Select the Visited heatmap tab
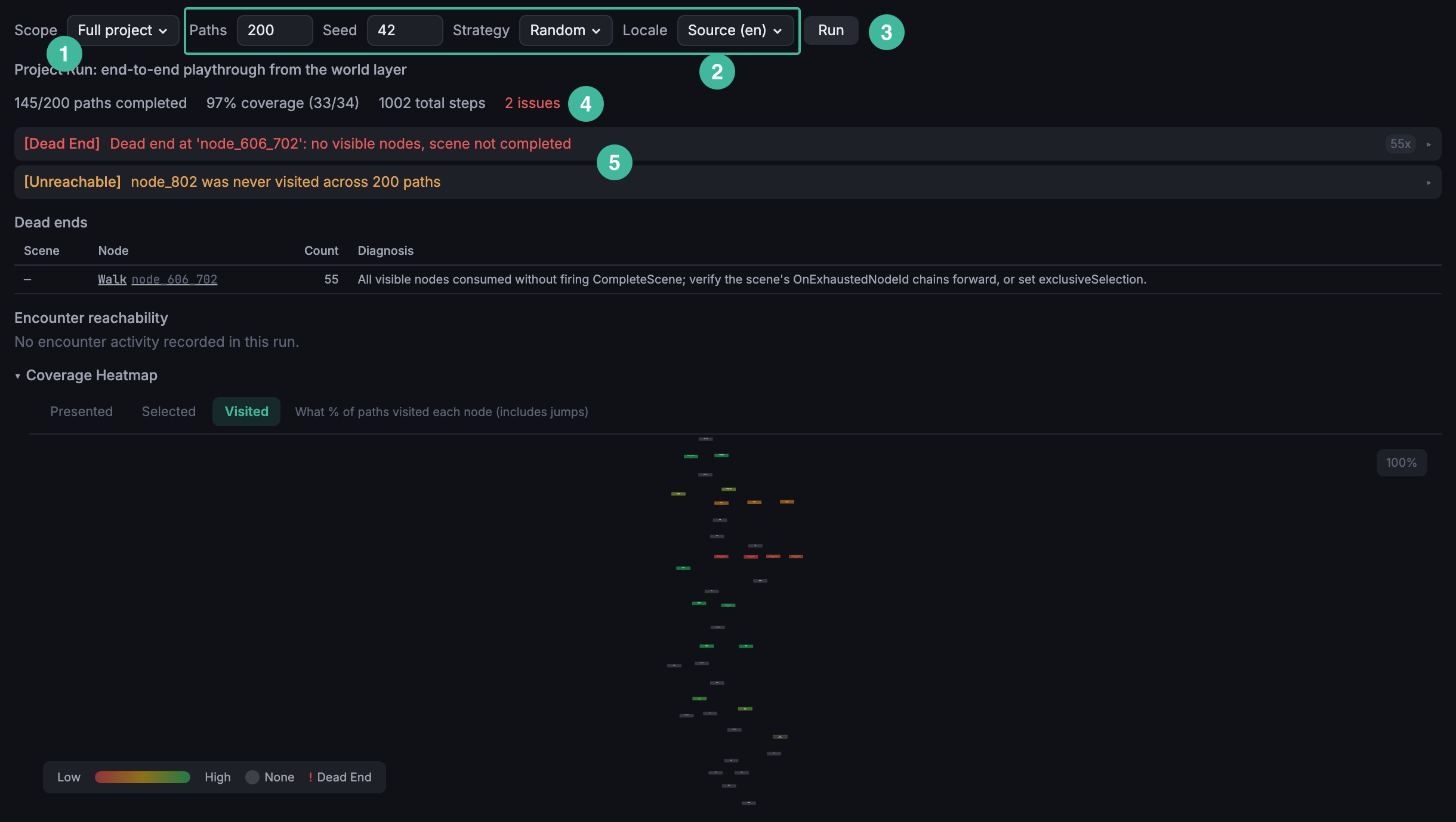The width and height of the screenshot is (1456, 822). pos(246,411)
